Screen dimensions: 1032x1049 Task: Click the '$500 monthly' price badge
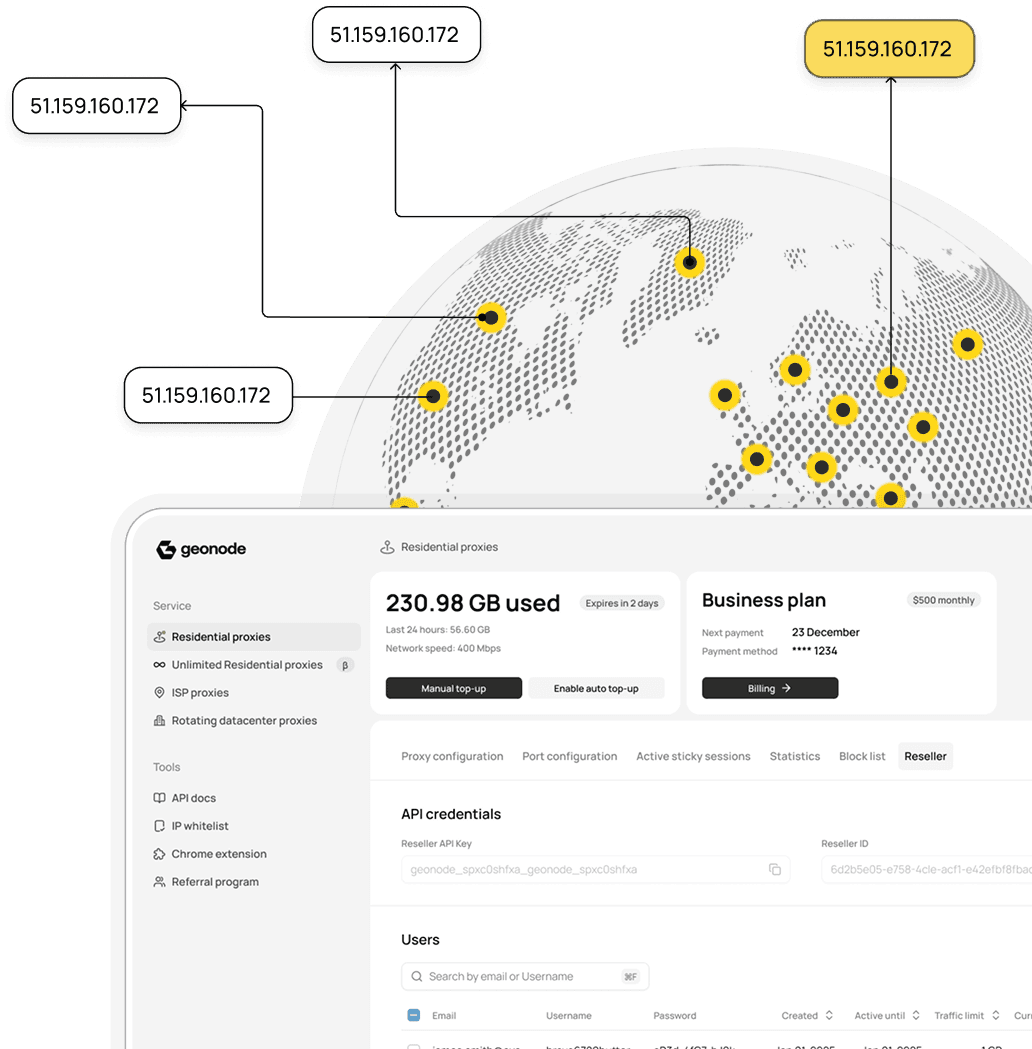(x=944, y=600)
